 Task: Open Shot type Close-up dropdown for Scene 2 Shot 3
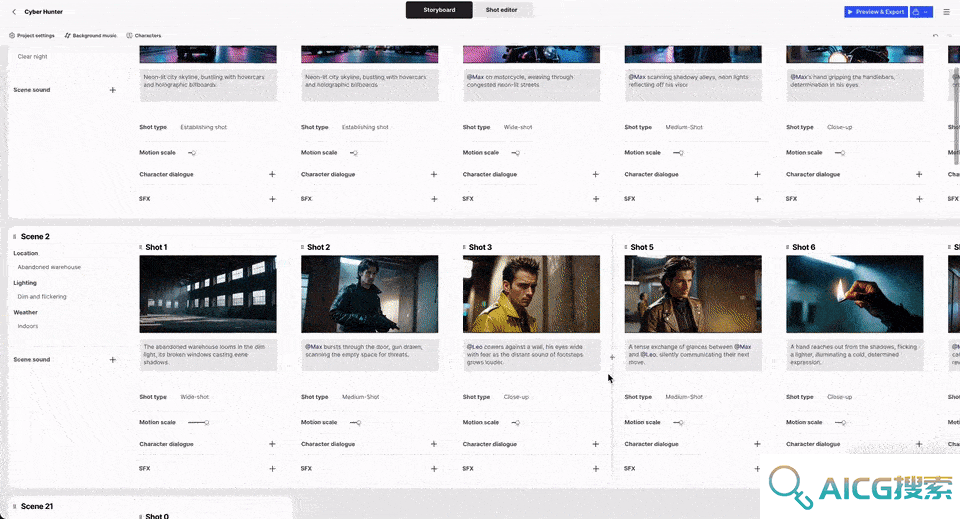point(516,397)
